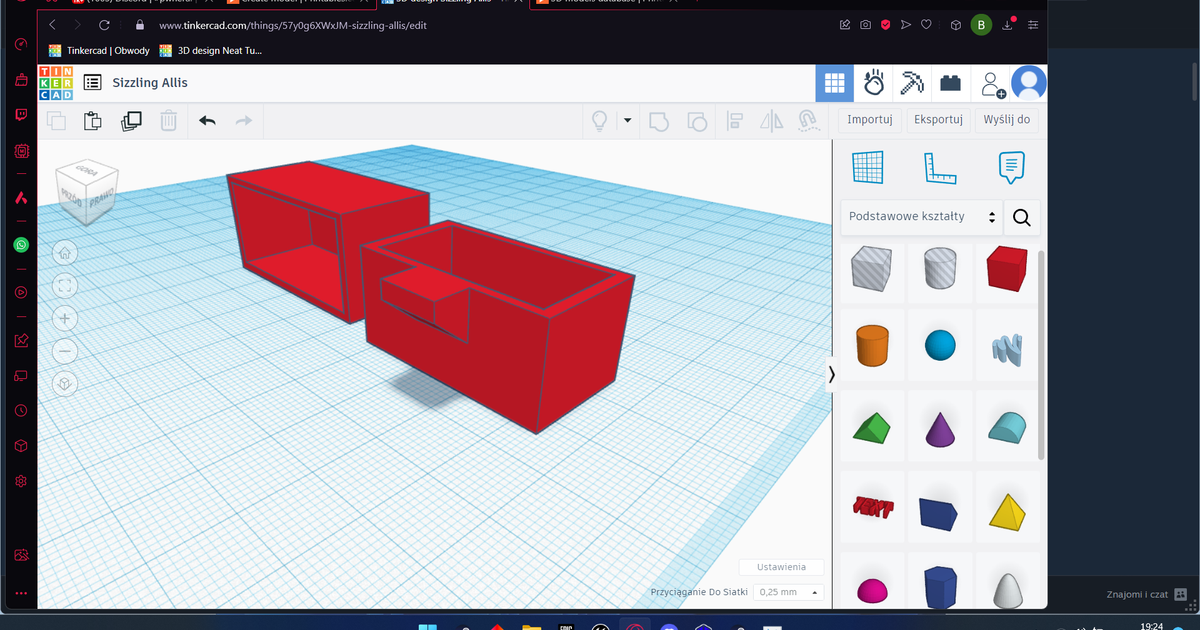This screenshot has width=1200, height=630.
Task: Toggle the blue grid view mode
Action: pyautogui.click(x=835, y=83)
